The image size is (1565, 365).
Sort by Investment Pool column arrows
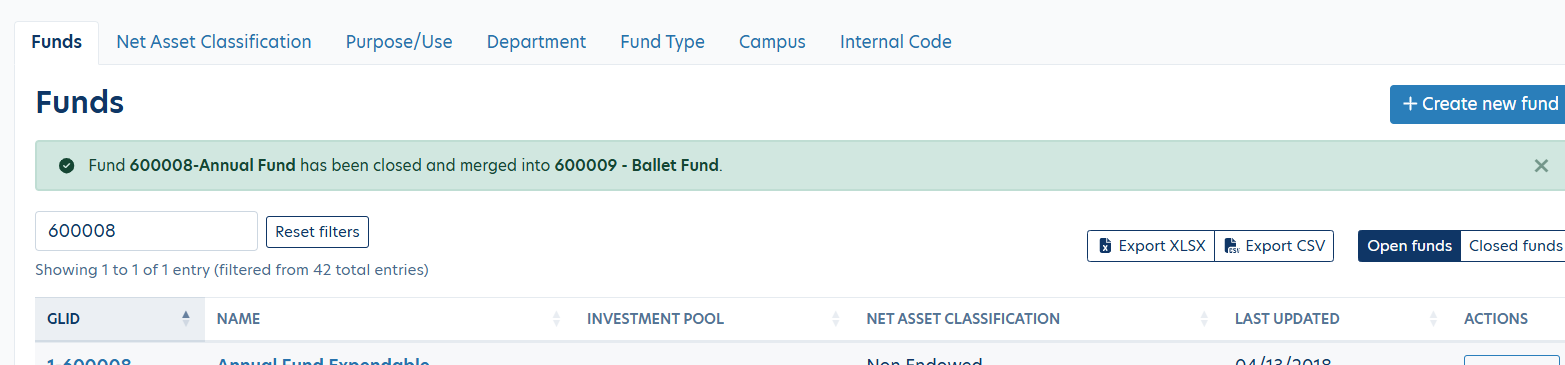[836, 319]
